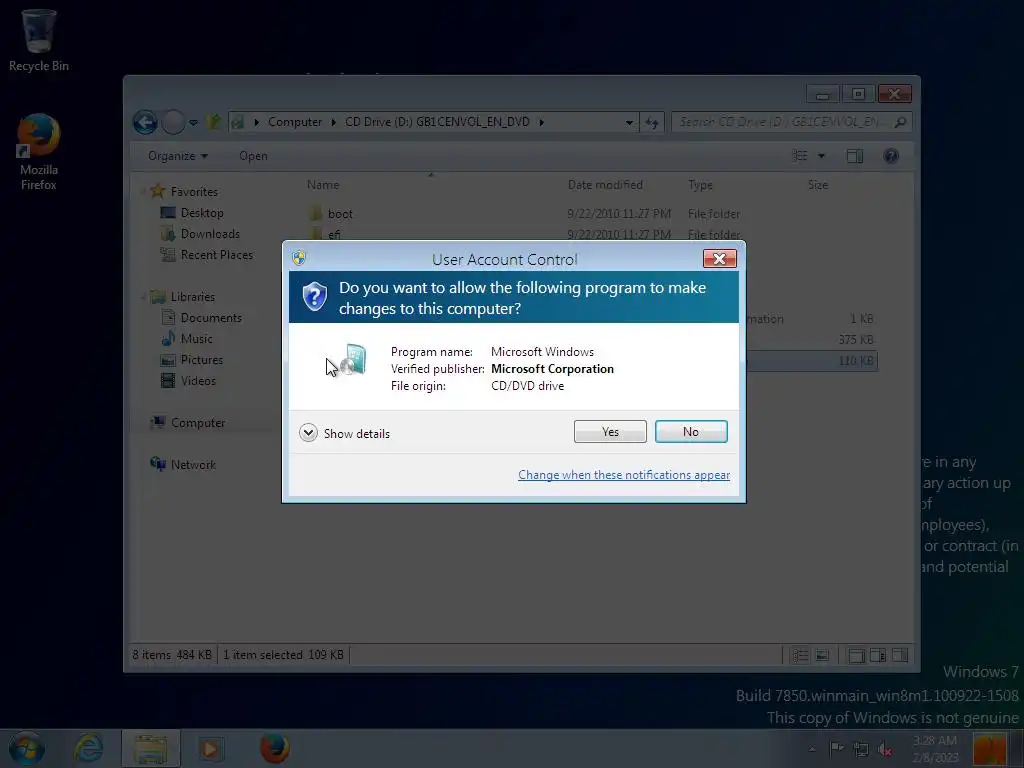Select the efi folder row
The image size is (1024, 768).
coord(591,234)
